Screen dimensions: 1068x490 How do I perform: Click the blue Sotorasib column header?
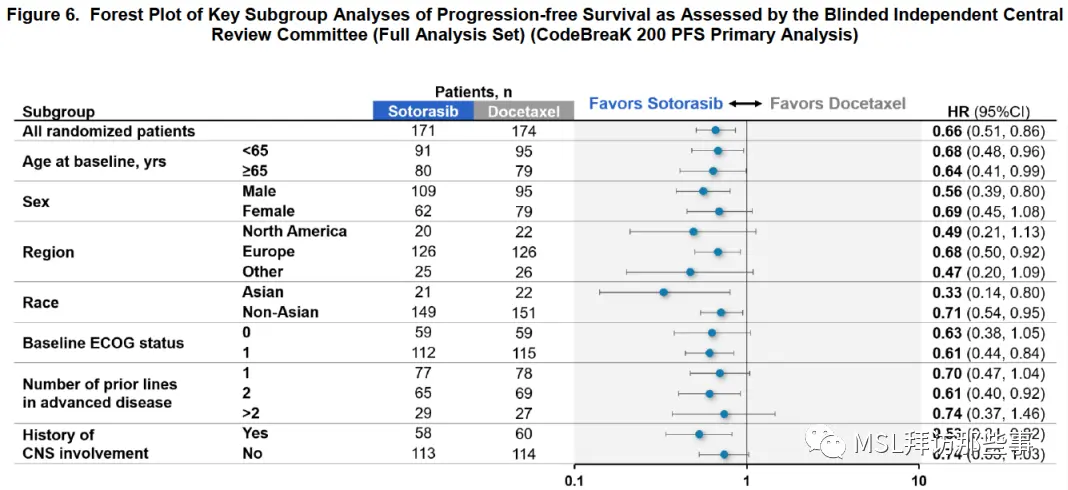point(423,111)
